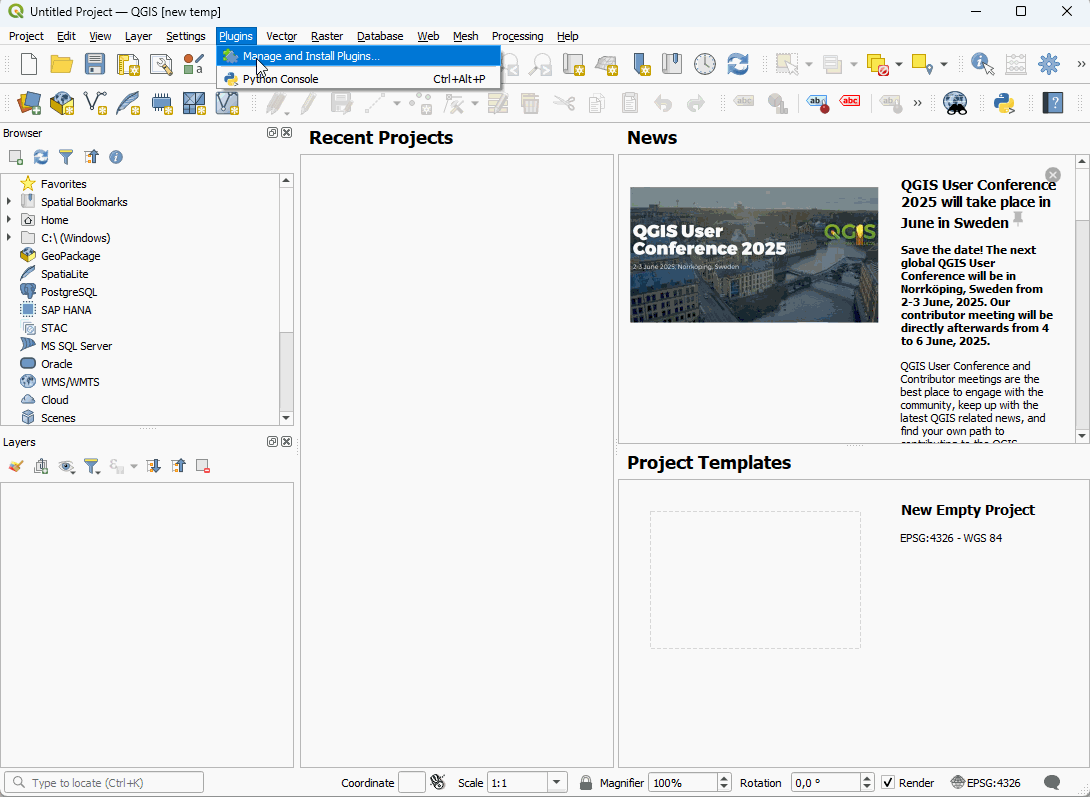Open the Layout Manager icon
This screenshot has width=1090, height=797.
point(161,64)
